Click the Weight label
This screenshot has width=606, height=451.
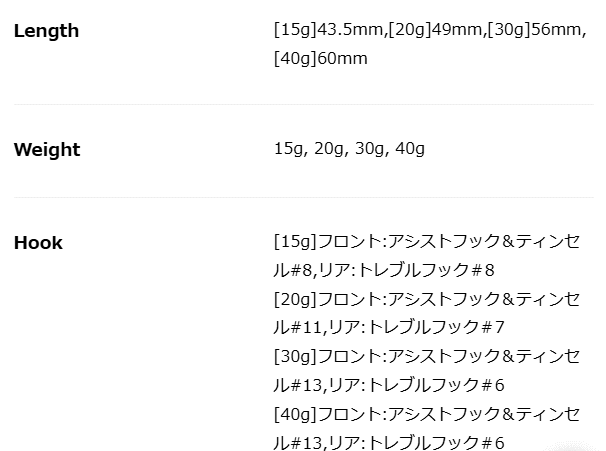tap(47, 150)
